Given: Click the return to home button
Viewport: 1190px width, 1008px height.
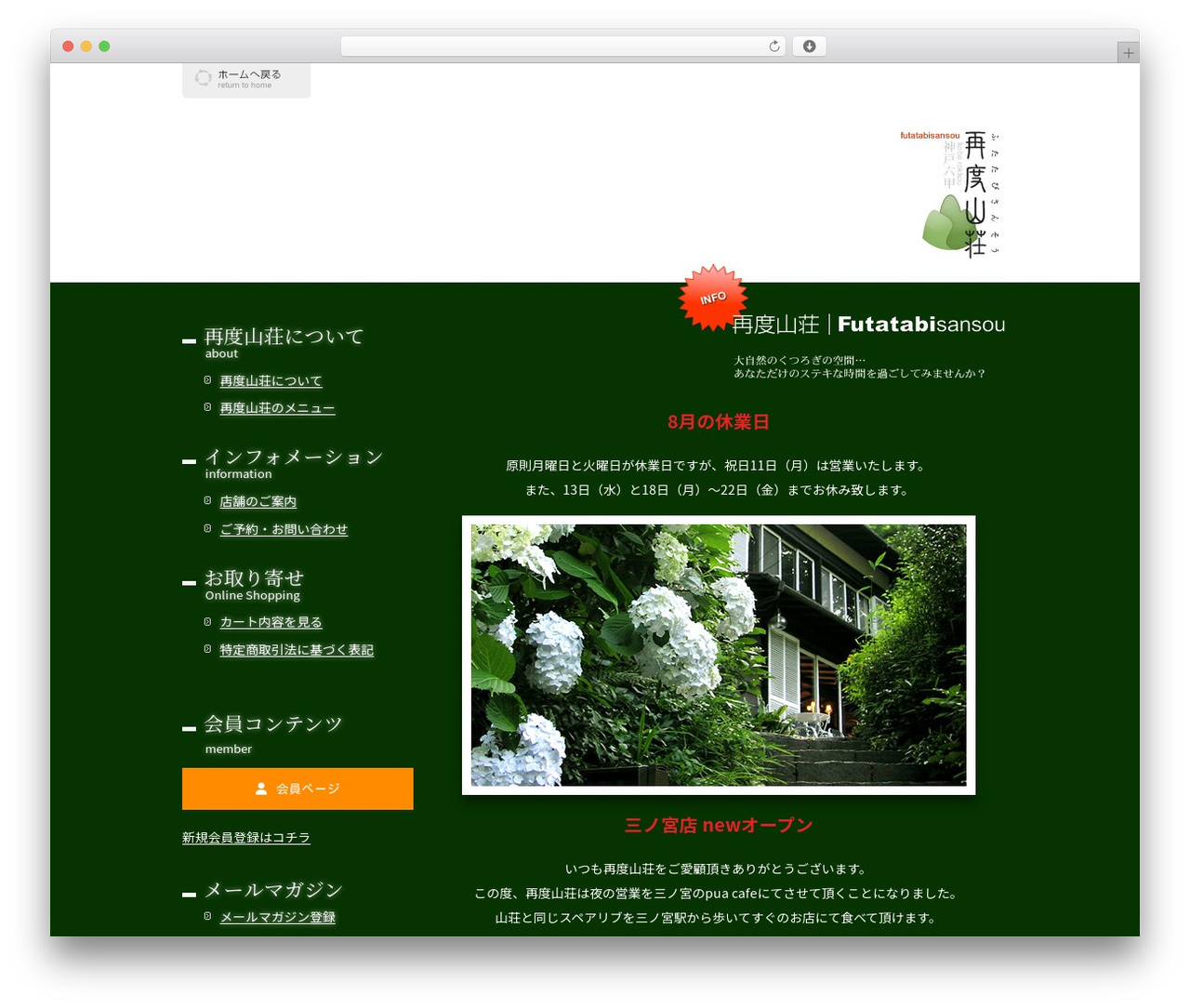Looking at the screenshot, I should [246, 79].
